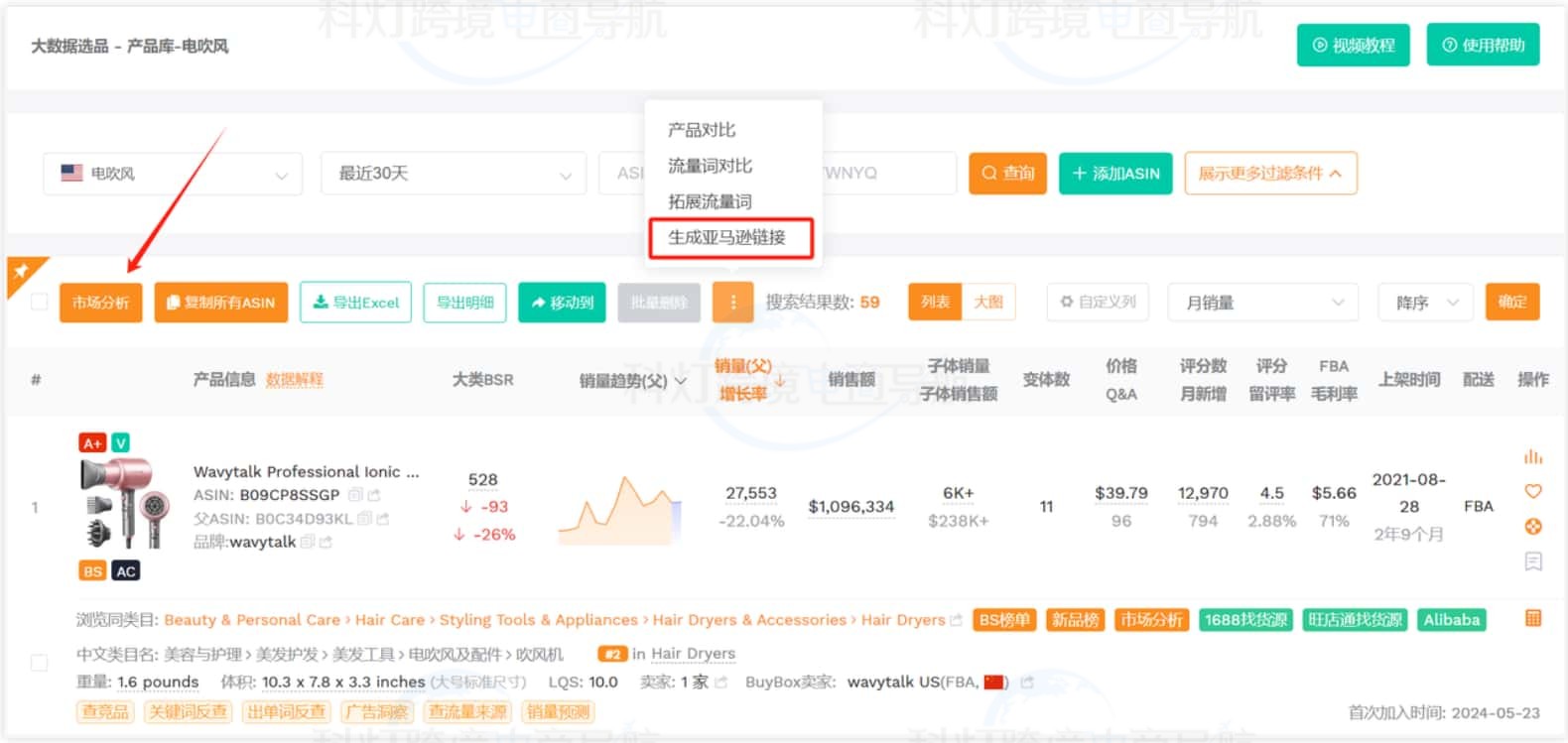Click the sales trend sparkline chart
Screen dimensions: 1568x743
point(620,511)
